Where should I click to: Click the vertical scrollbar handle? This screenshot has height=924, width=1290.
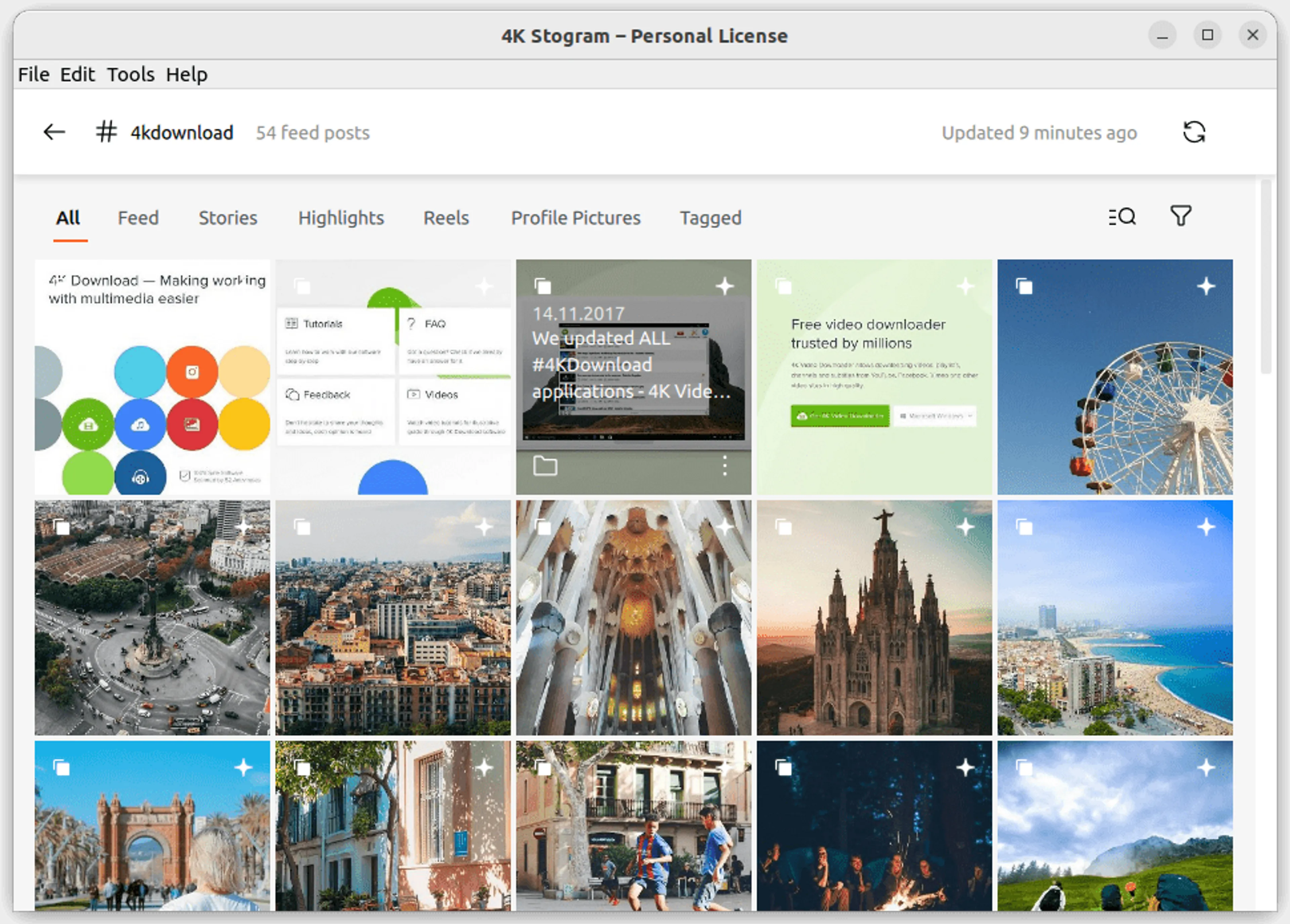(1265, 277)
